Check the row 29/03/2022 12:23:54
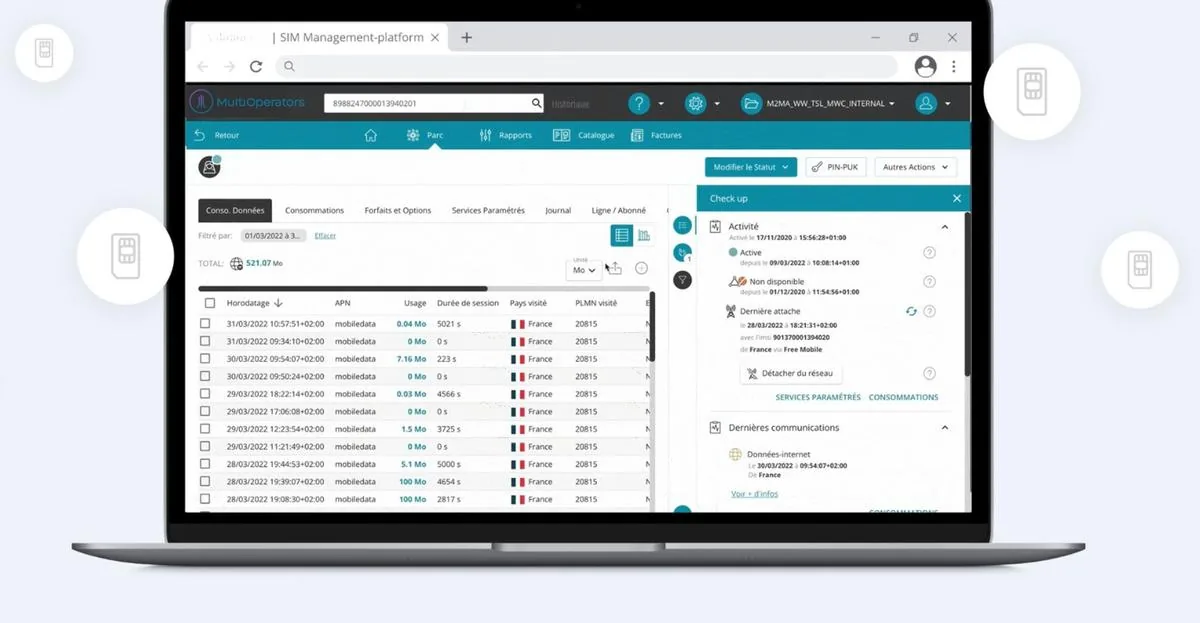1200x623 pixels. point(205,429)
